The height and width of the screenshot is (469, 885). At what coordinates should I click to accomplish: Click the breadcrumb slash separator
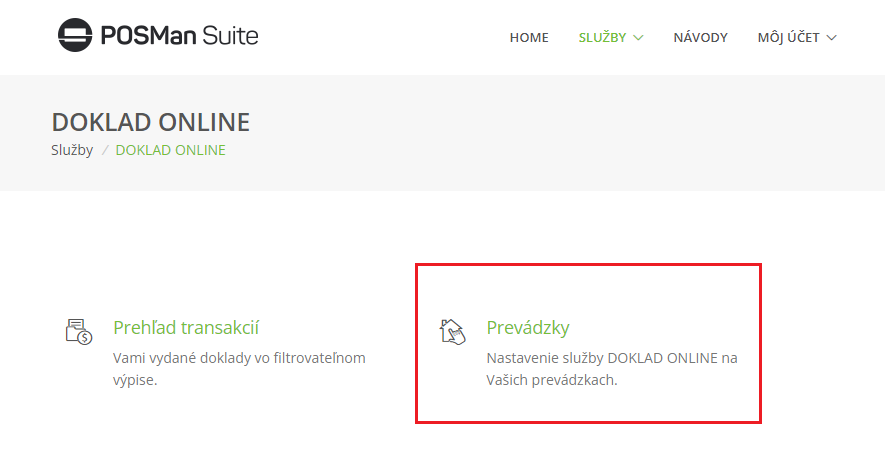(x=104, y=150)
